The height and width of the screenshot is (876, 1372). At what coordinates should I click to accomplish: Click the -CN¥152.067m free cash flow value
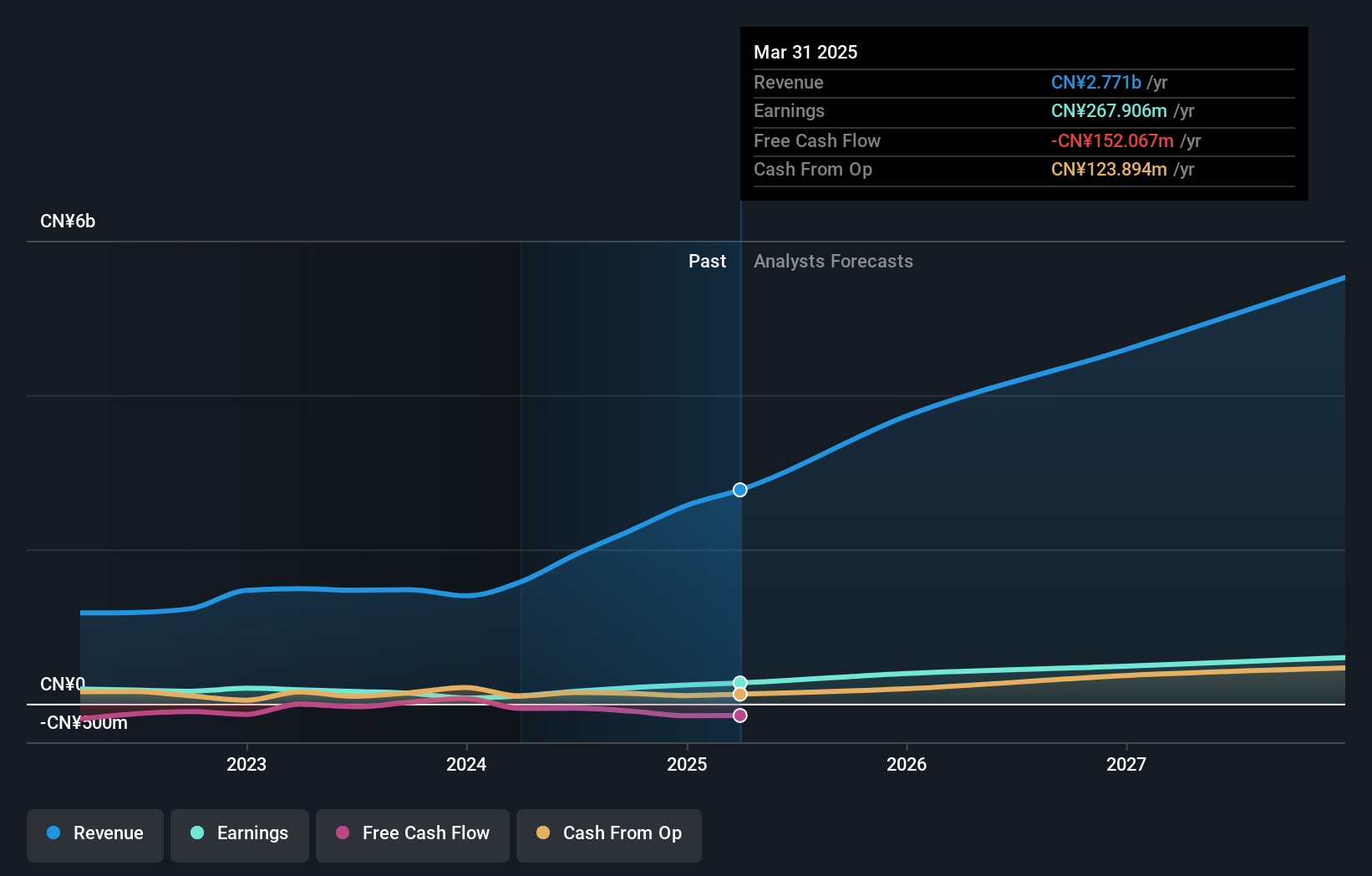pyautogui.click(x=1112, y=141)
